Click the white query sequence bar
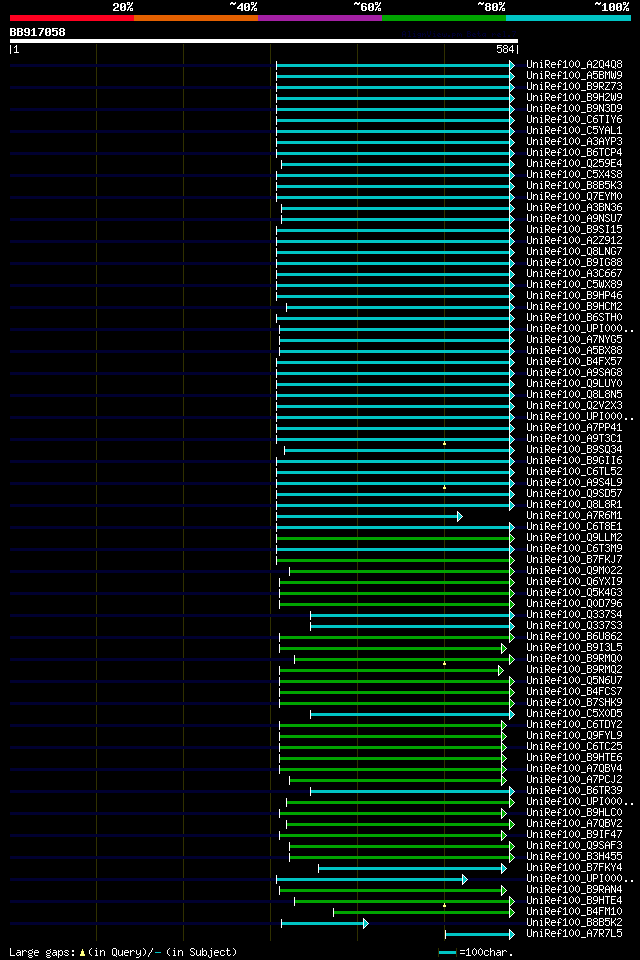The width and height of the screenshot is (640, 960). pos(264,42)
